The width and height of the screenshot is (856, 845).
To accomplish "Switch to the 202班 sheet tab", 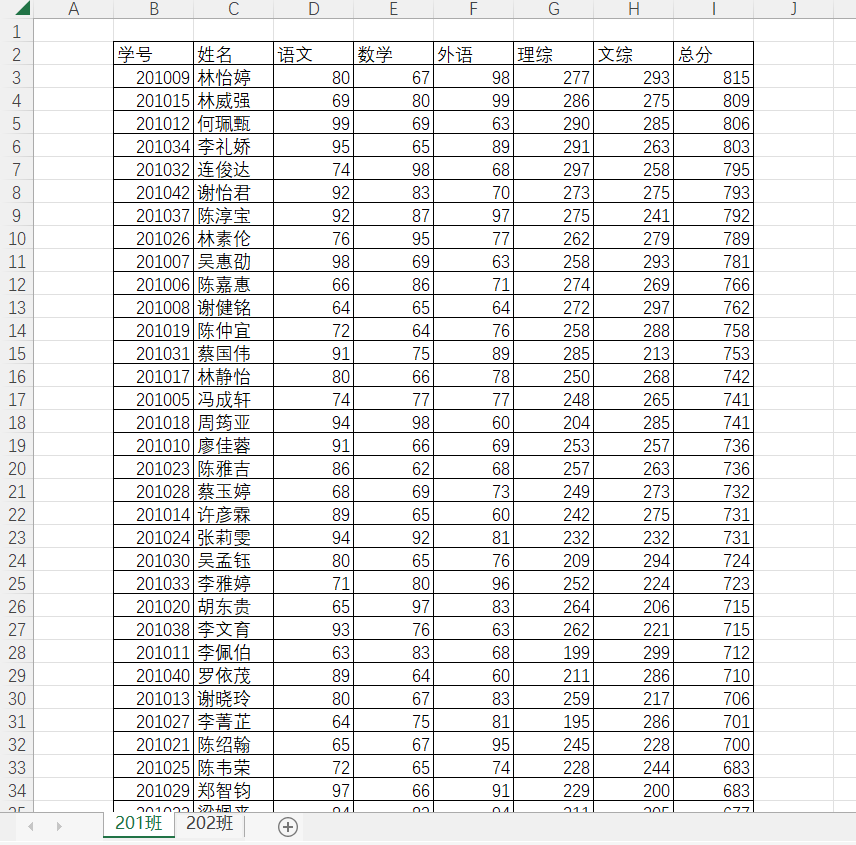I will coord(210,823).
